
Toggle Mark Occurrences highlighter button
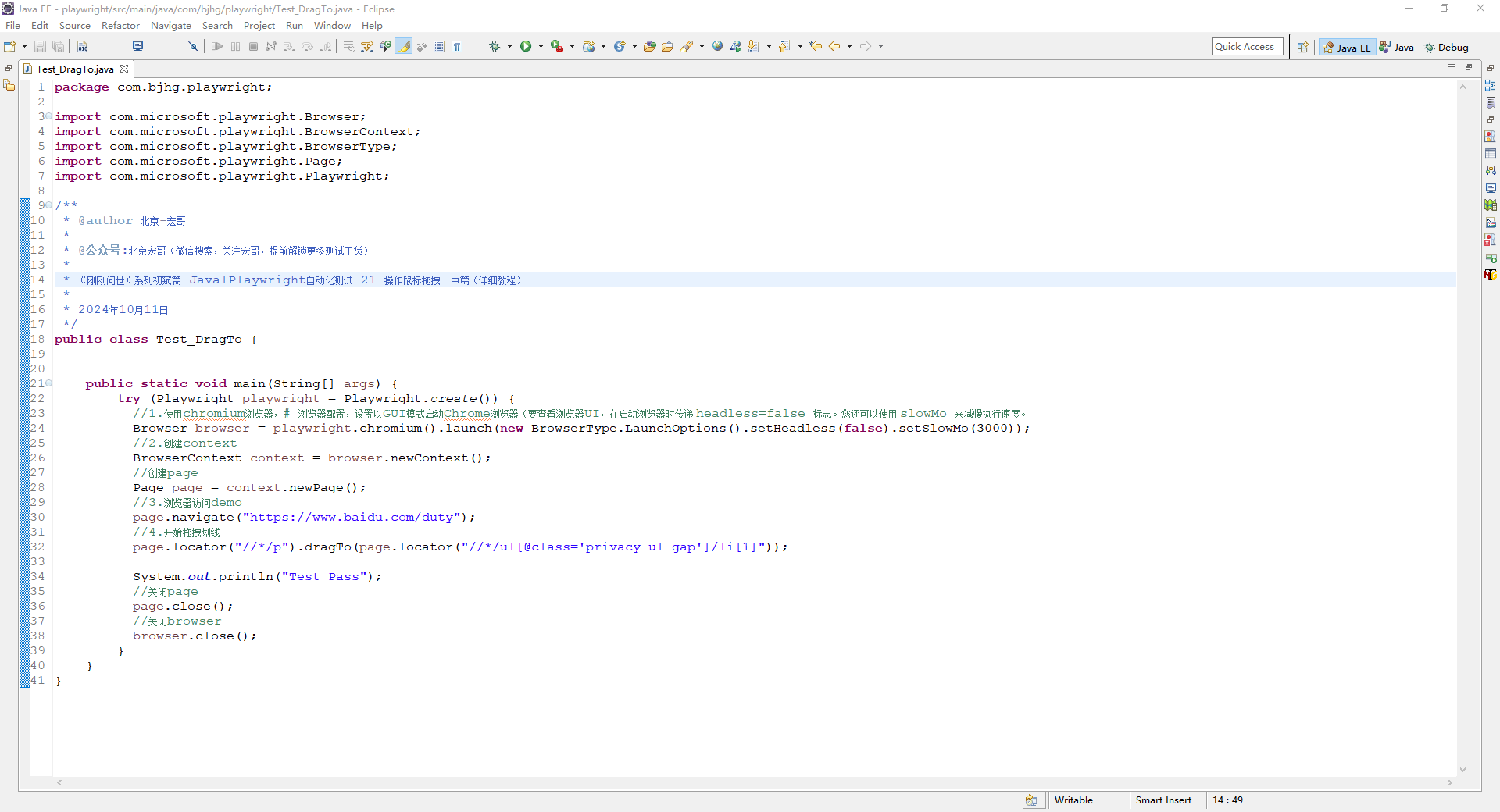point(404,47)
